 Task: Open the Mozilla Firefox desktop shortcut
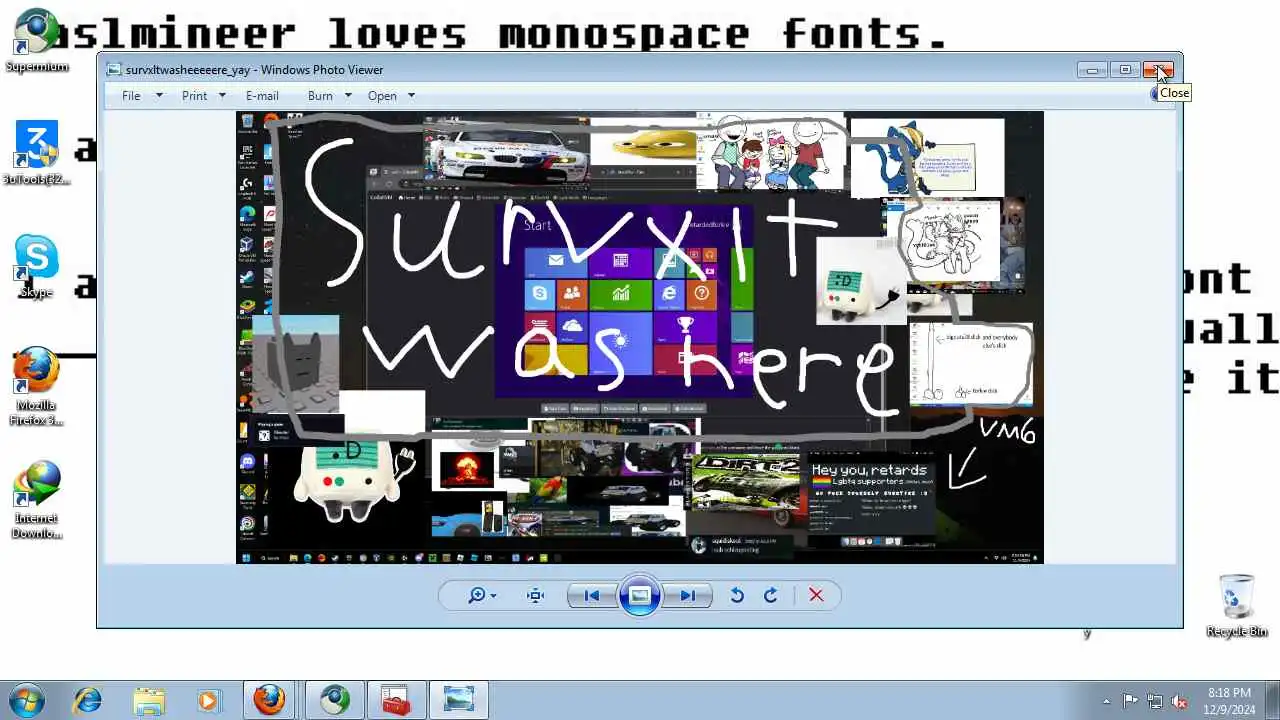pos(37,387)
